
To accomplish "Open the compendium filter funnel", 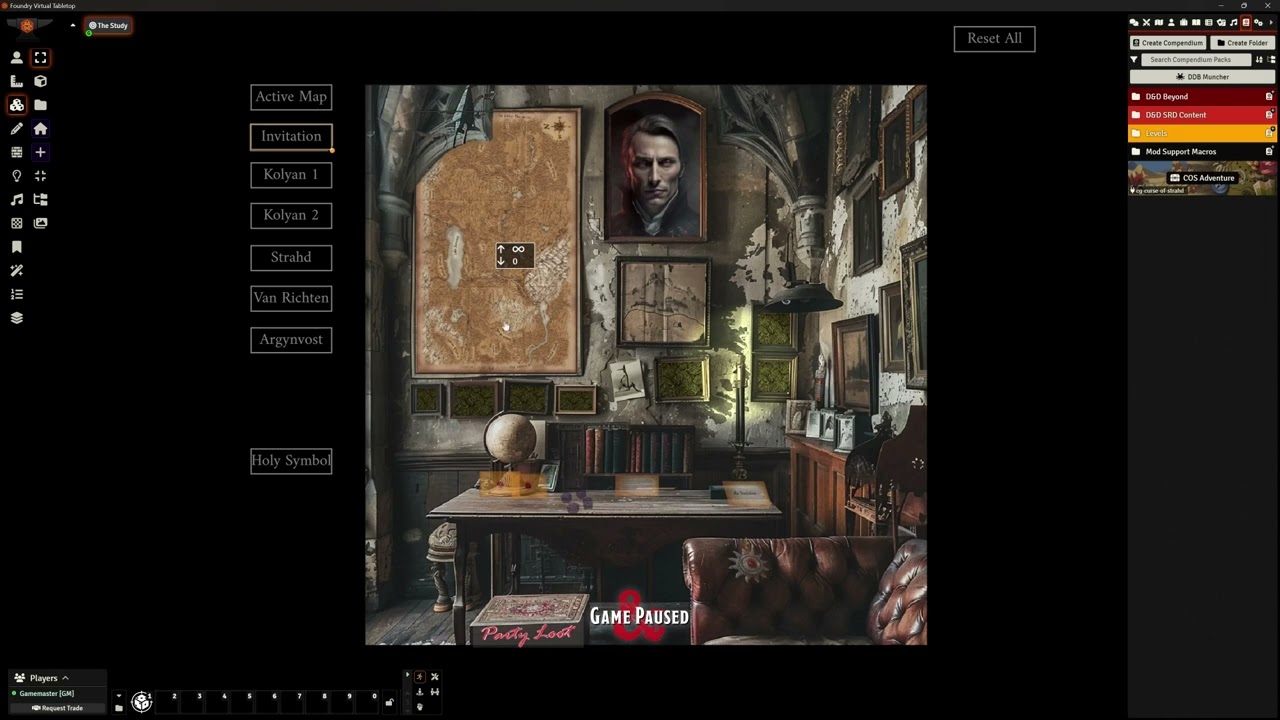I will click(1134, 60).
